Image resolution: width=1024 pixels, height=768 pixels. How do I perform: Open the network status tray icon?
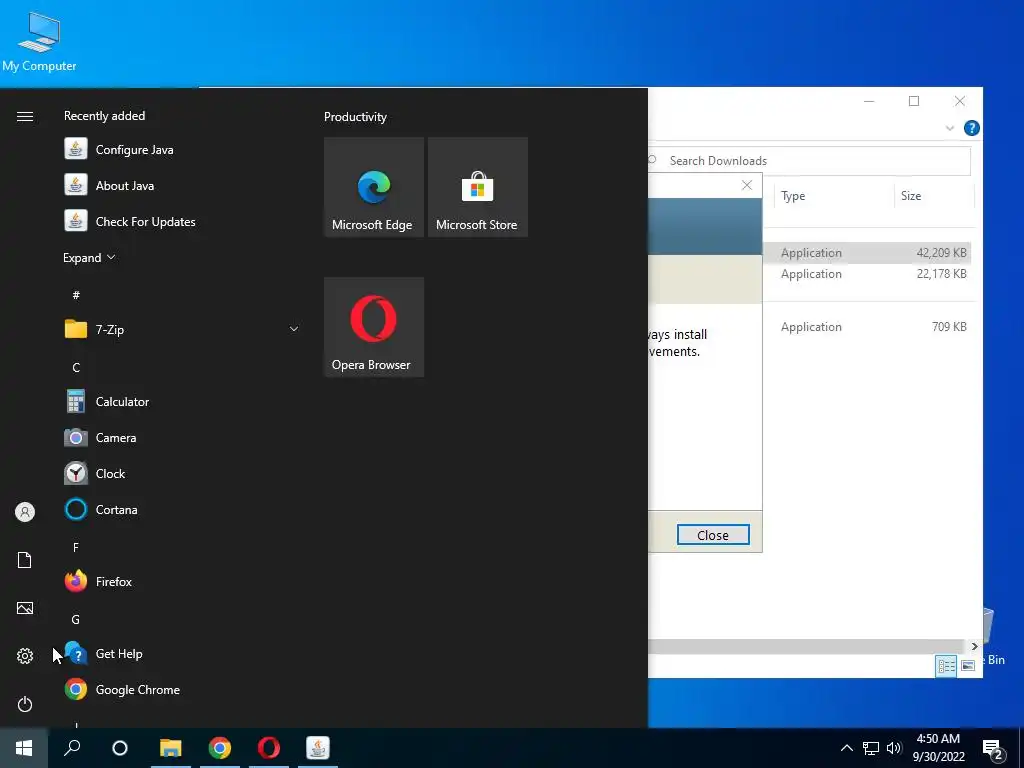(871, 748)
